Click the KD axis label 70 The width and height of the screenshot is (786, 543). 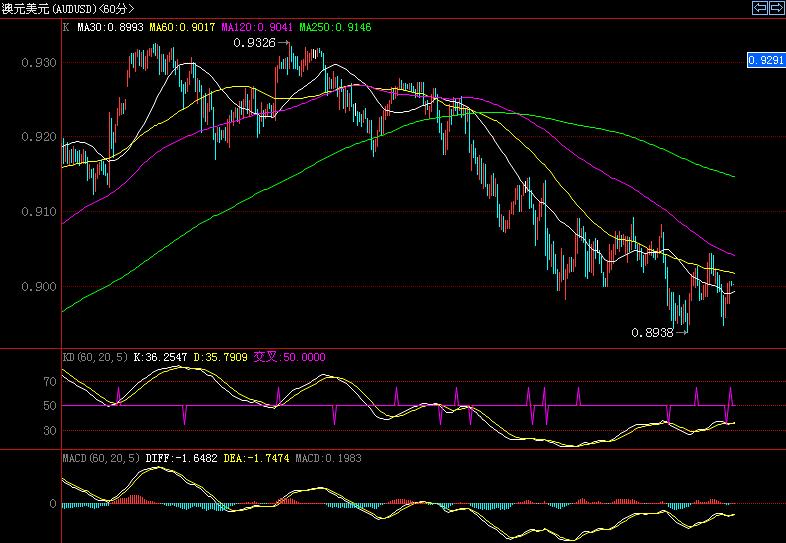coord(50,382)
